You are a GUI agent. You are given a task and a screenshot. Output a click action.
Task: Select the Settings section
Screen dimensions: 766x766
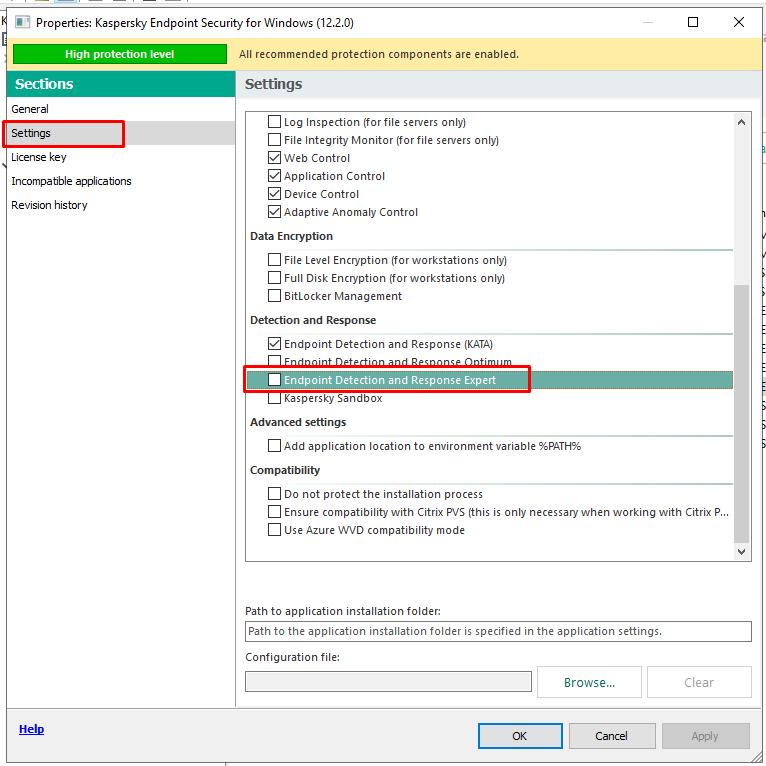point(121,133)
